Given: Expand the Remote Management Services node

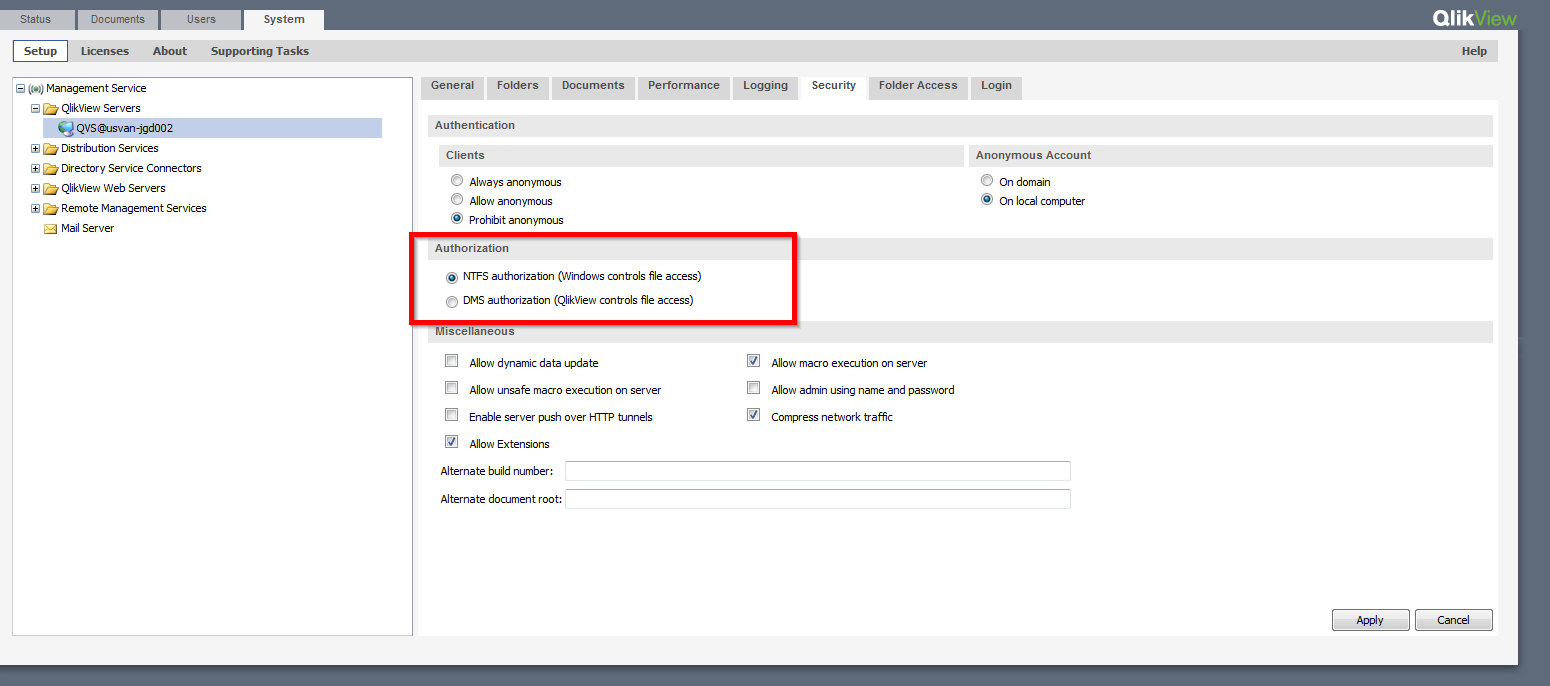Looking at the screenshot, I should click(35, 208).
